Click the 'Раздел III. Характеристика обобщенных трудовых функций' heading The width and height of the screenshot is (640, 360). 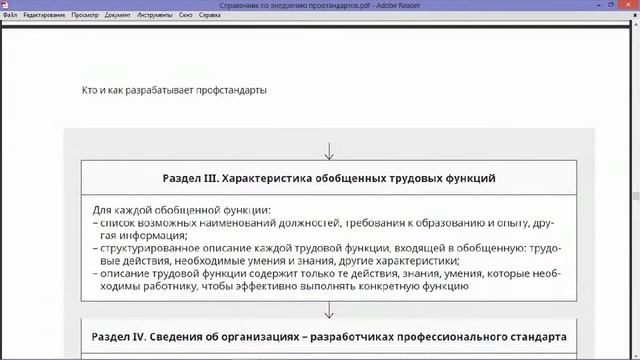(x=329, y=178)
